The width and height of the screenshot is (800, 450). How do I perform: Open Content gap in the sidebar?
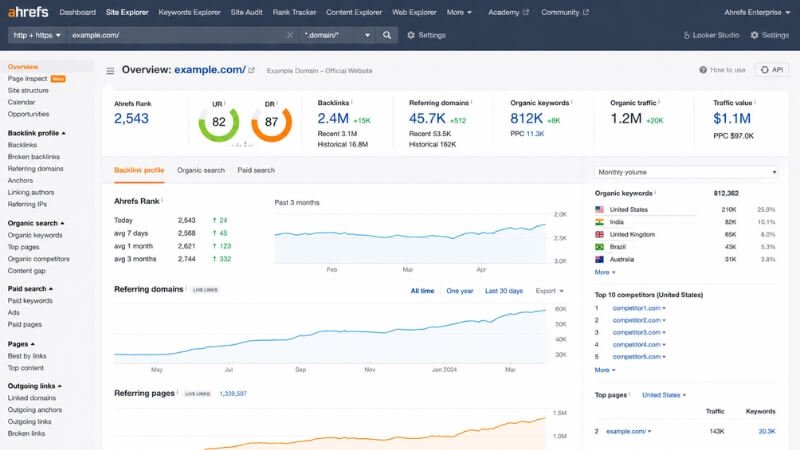pyautogui.click(x=27, y=271)
